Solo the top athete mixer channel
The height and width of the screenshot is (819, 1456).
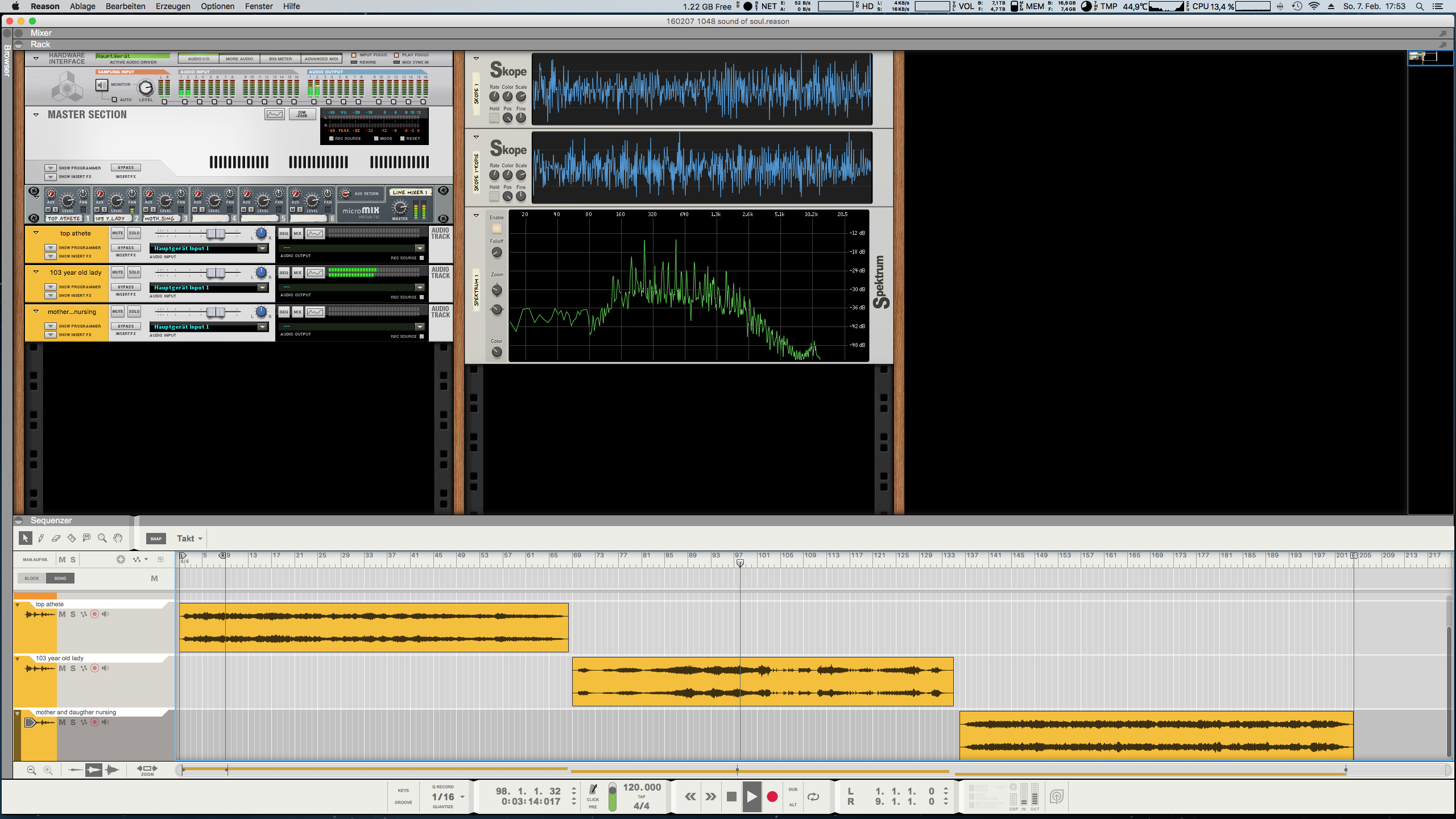click(134, 233)
